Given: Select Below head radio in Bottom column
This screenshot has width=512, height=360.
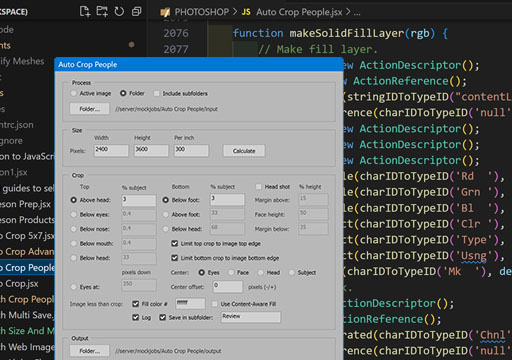Looking at the screenshot, I should coord(165,229).
